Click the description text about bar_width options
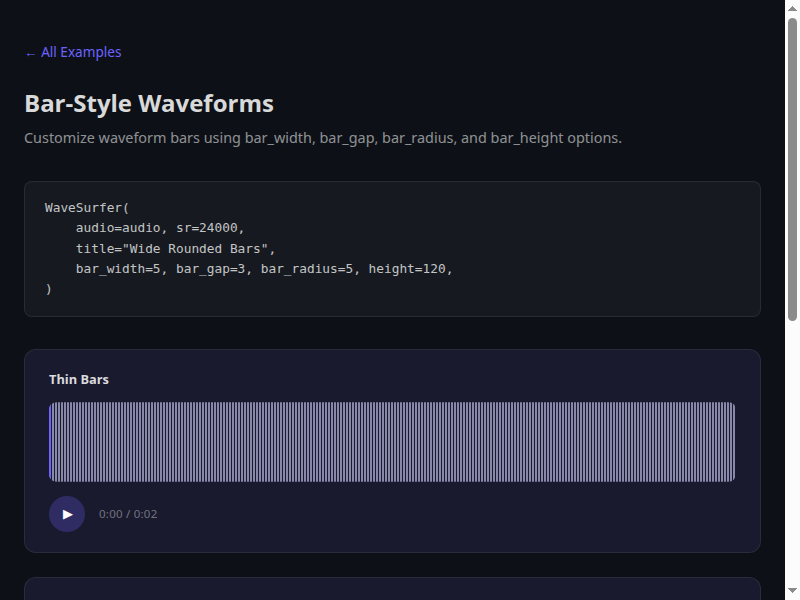This screenshot has width=800, height=600. click(x=323, y=138)
